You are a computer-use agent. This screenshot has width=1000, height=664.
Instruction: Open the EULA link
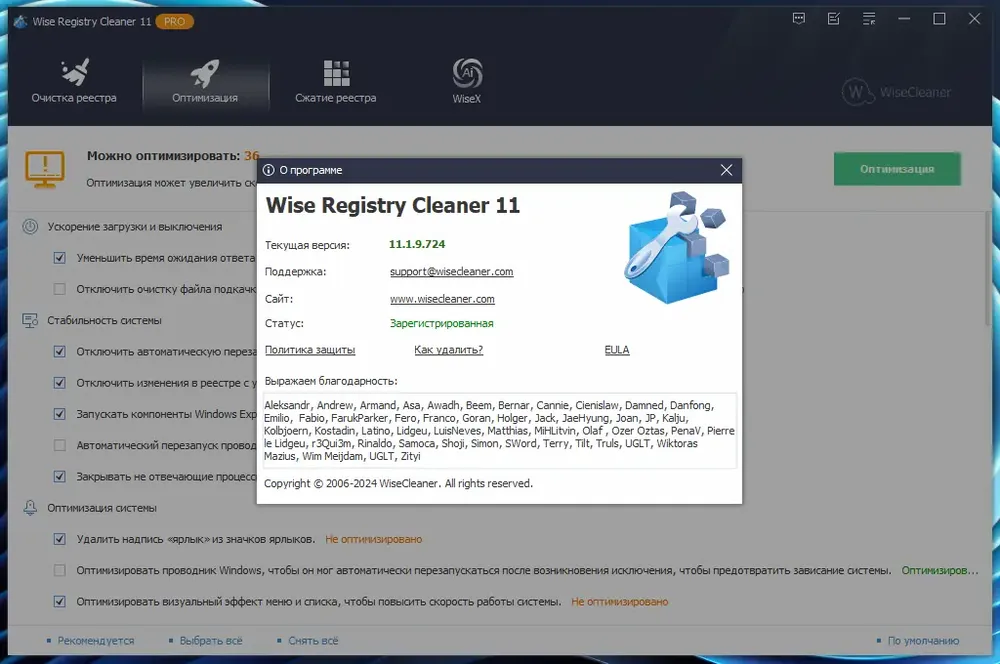click(617, 350)
